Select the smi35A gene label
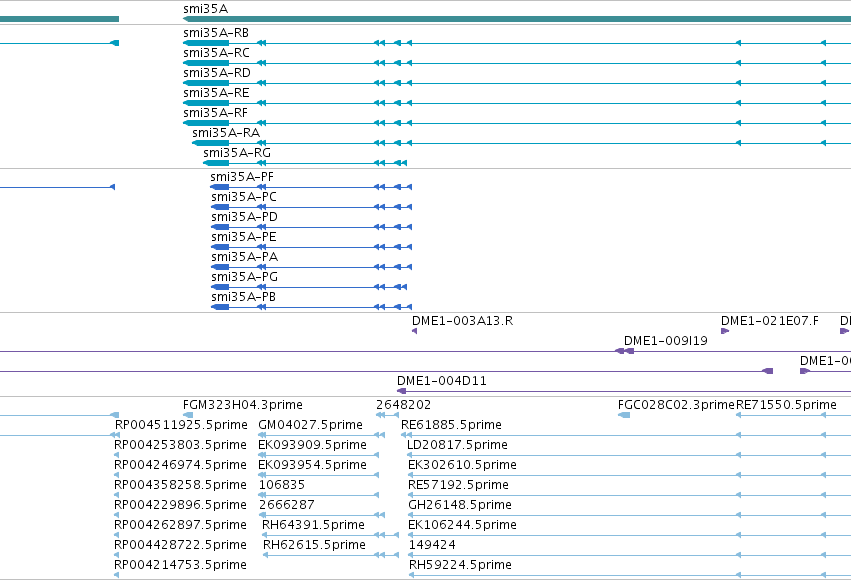Screen dimensions: 851x580 [205, 9]
